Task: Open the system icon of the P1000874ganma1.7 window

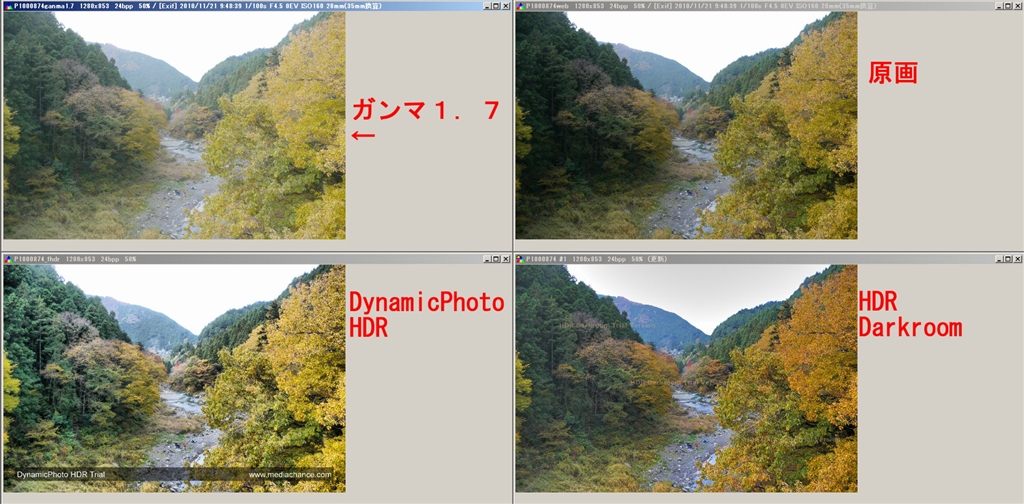Action: 8,6
